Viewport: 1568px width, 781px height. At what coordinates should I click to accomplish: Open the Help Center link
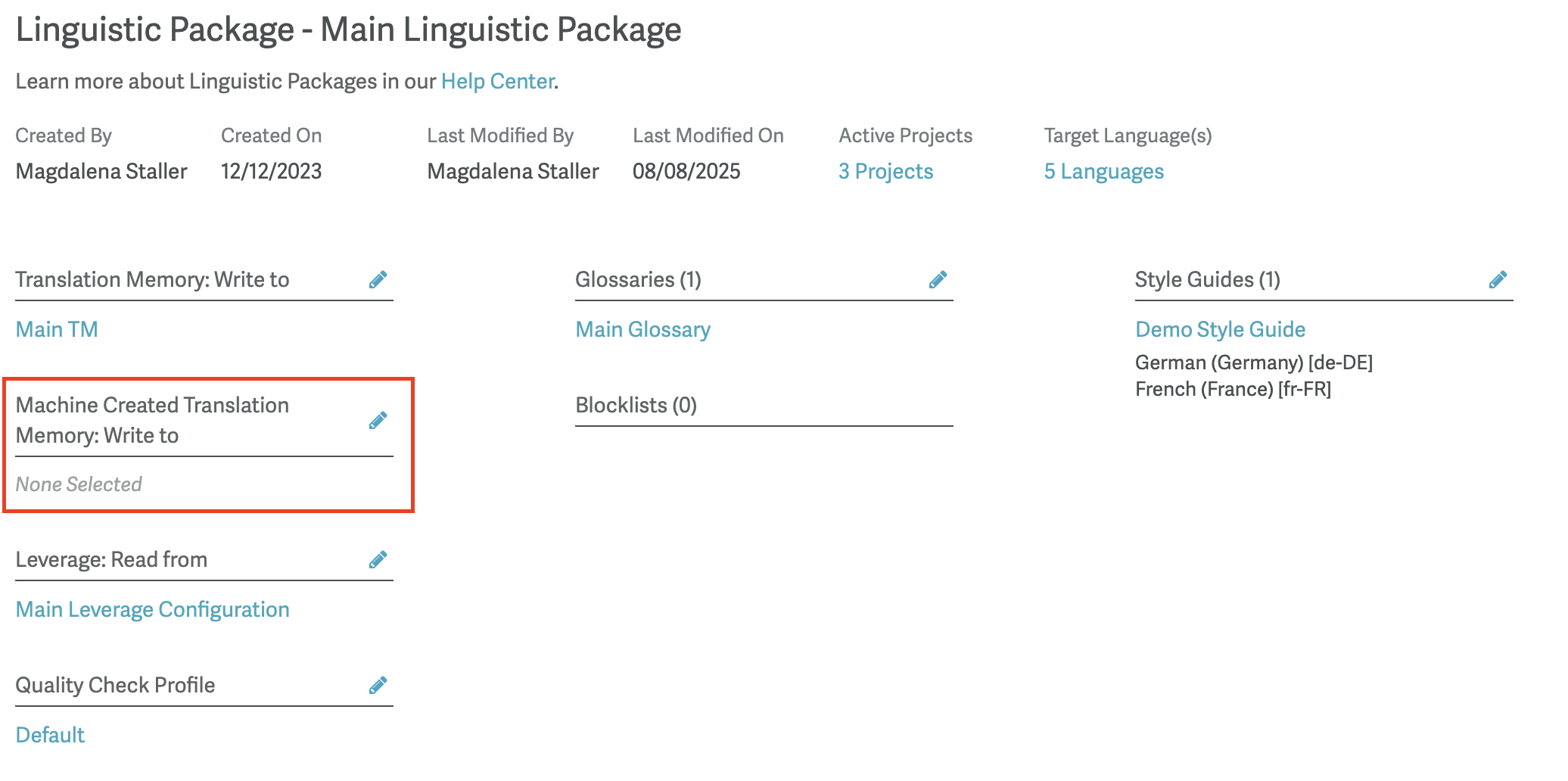coord(498,82)
